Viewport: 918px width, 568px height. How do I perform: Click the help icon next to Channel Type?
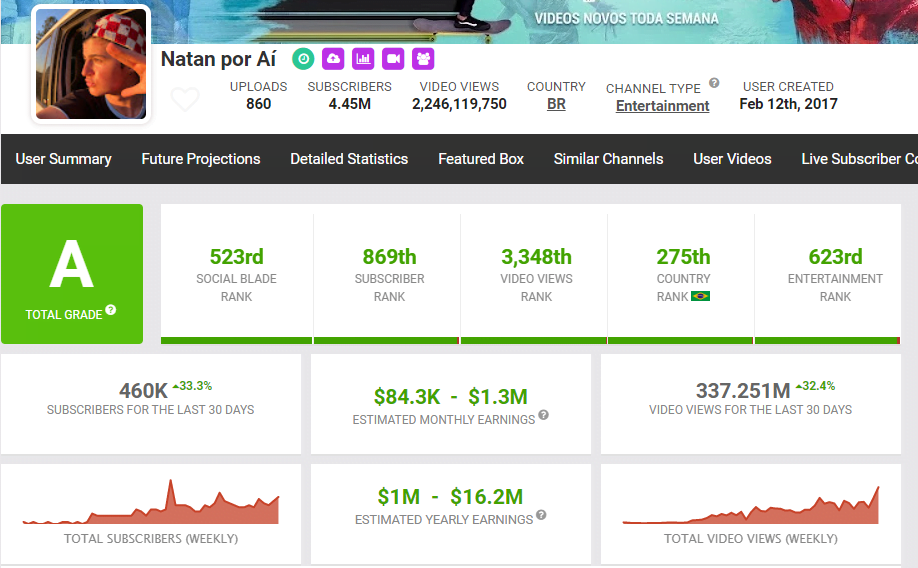714,83
